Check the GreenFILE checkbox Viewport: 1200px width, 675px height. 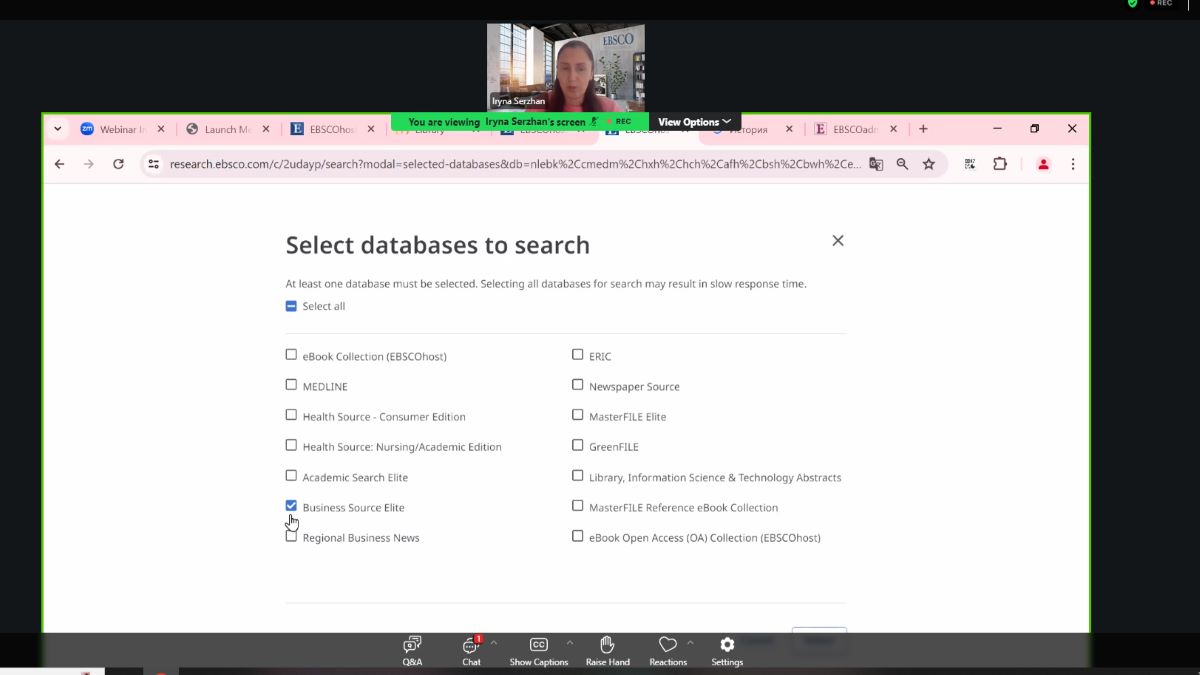[578, 445]
